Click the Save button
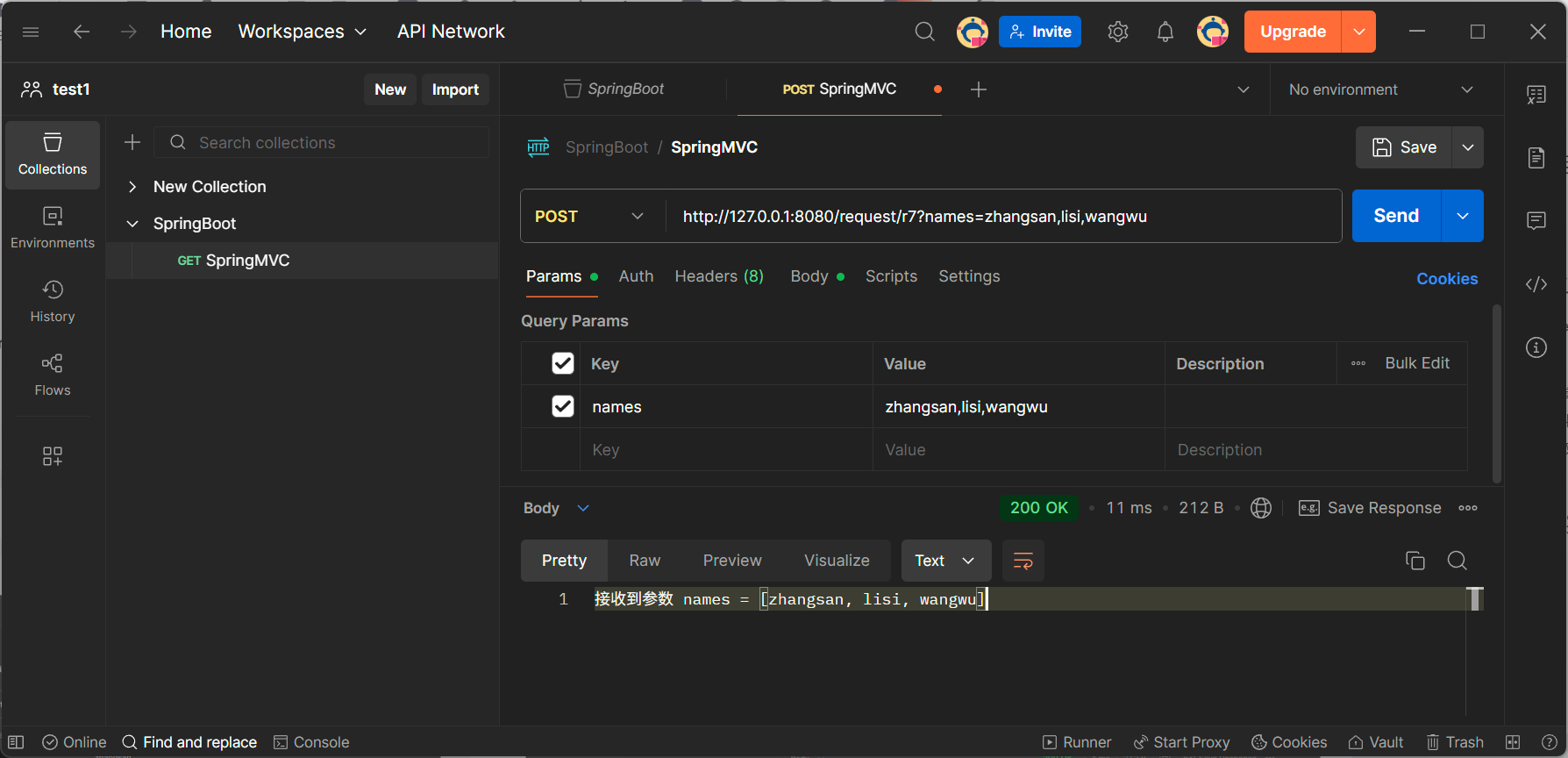This screenshot has width=1568, height=758. click(1404, 147)
